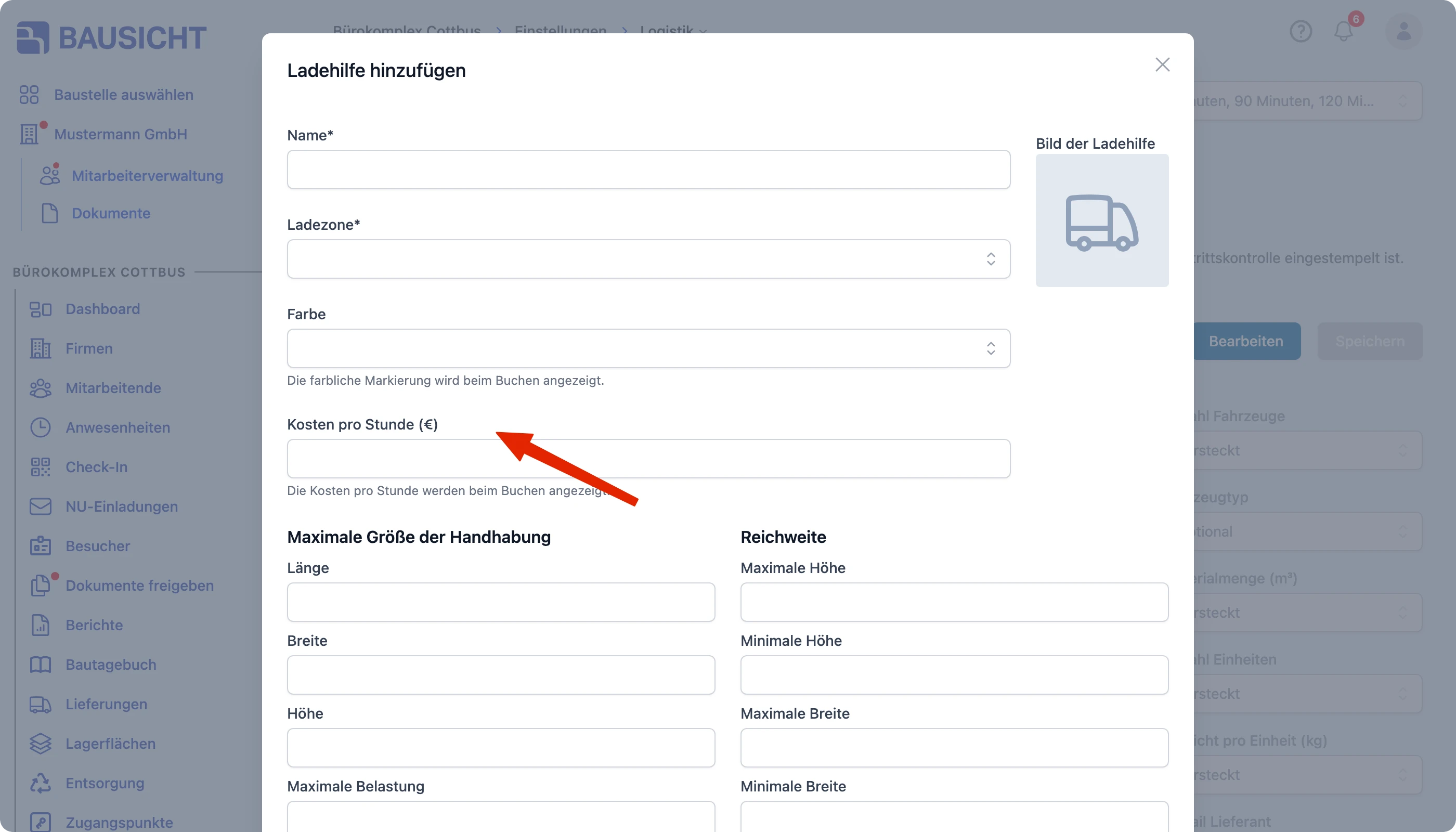Click the Höhe input field

tap(501, 747)
